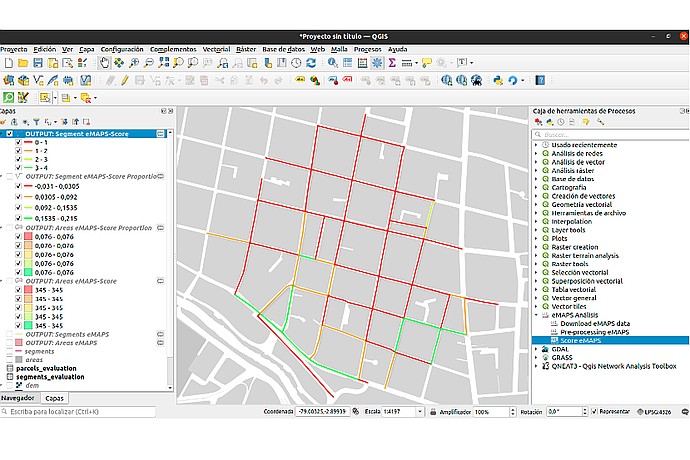Viewport: 690px width, 460px height.
Task: Select the Pan Map hand tool
Action: 104,63
